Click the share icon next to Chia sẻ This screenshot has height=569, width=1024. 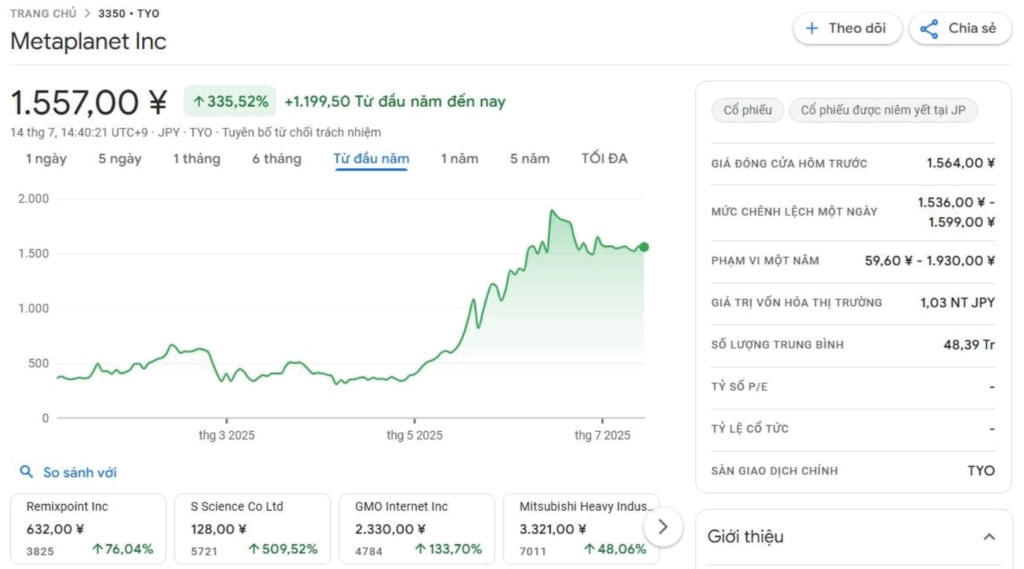[x=929, y=29]
